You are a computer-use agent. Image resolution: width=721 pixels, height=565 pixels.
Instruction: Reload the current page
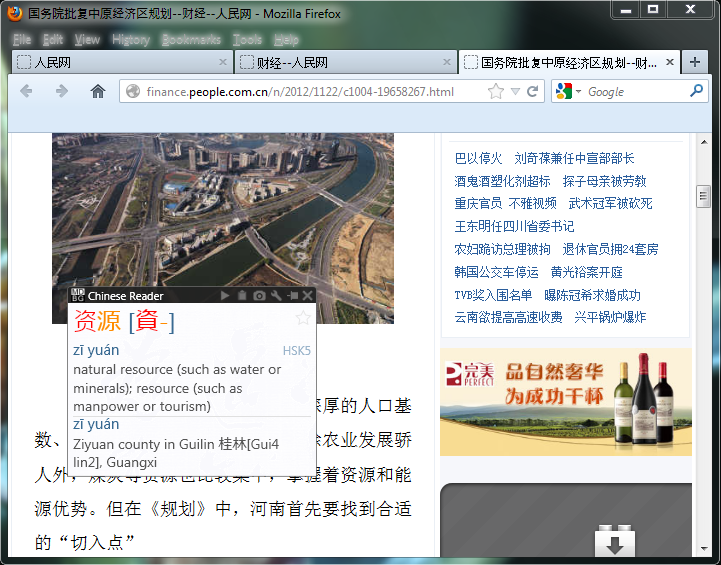coord(532,91)
